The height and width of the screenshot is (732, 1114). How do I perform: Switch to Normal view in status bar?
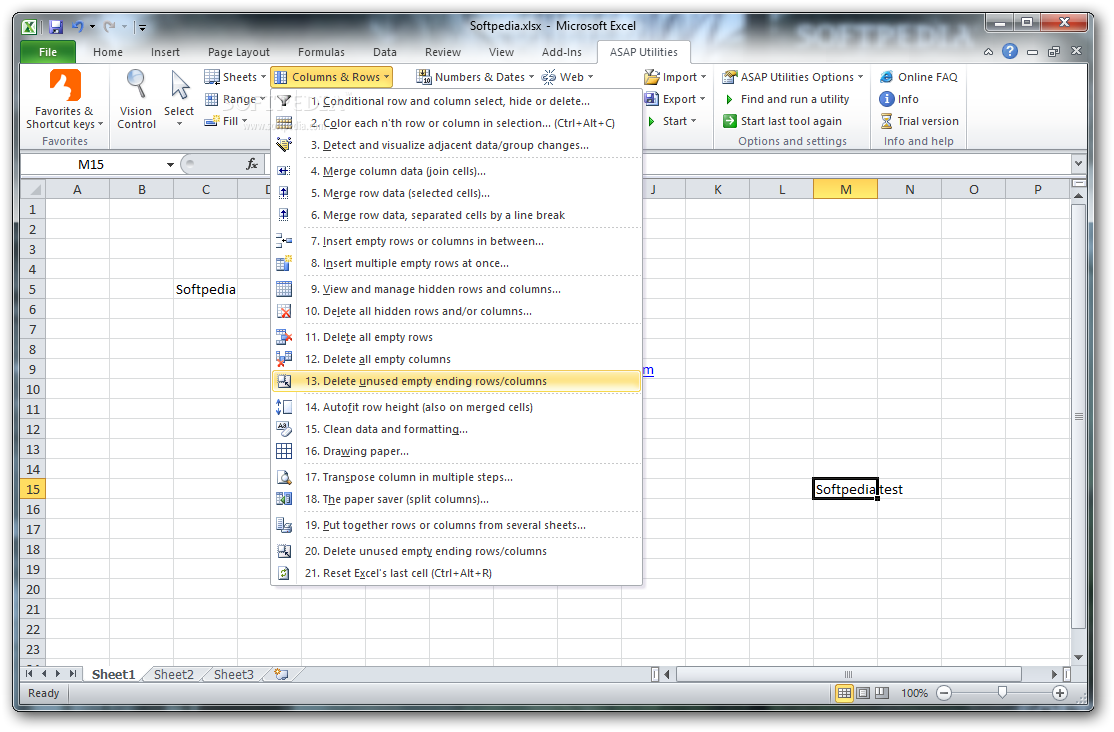click(x=844, y=693)
